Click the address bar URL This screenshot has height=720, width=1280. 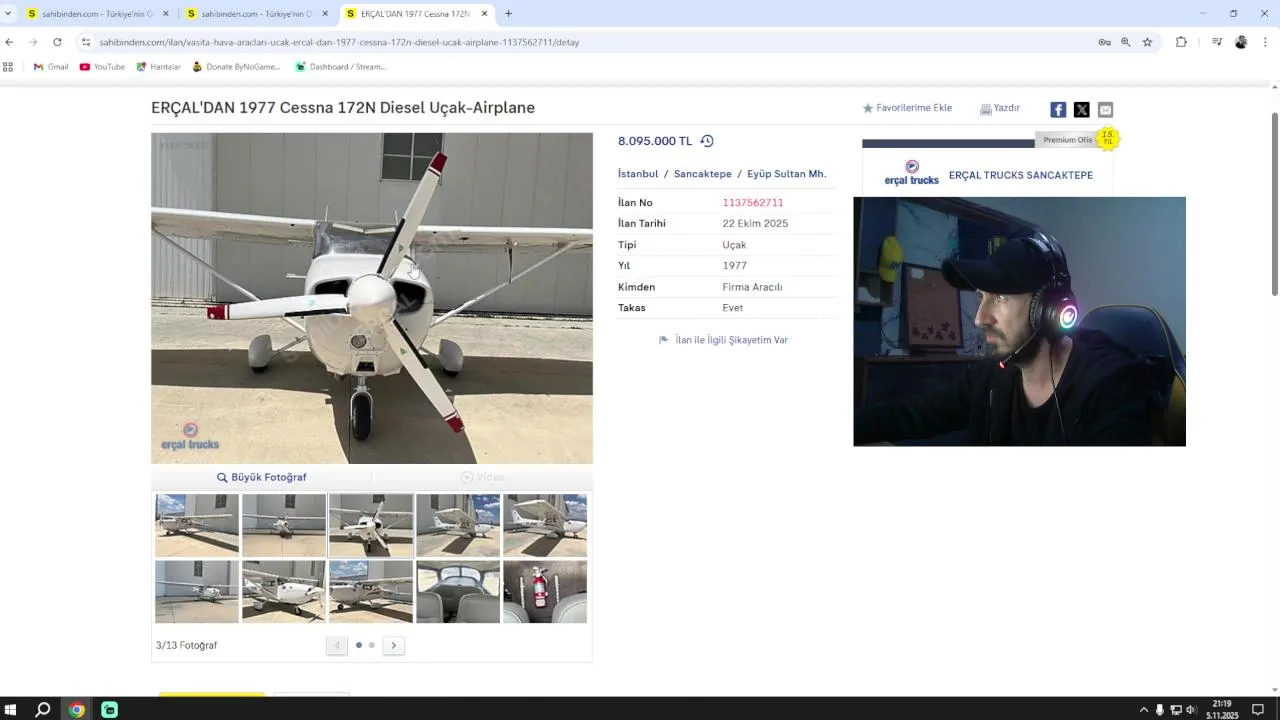pos(339,42)
